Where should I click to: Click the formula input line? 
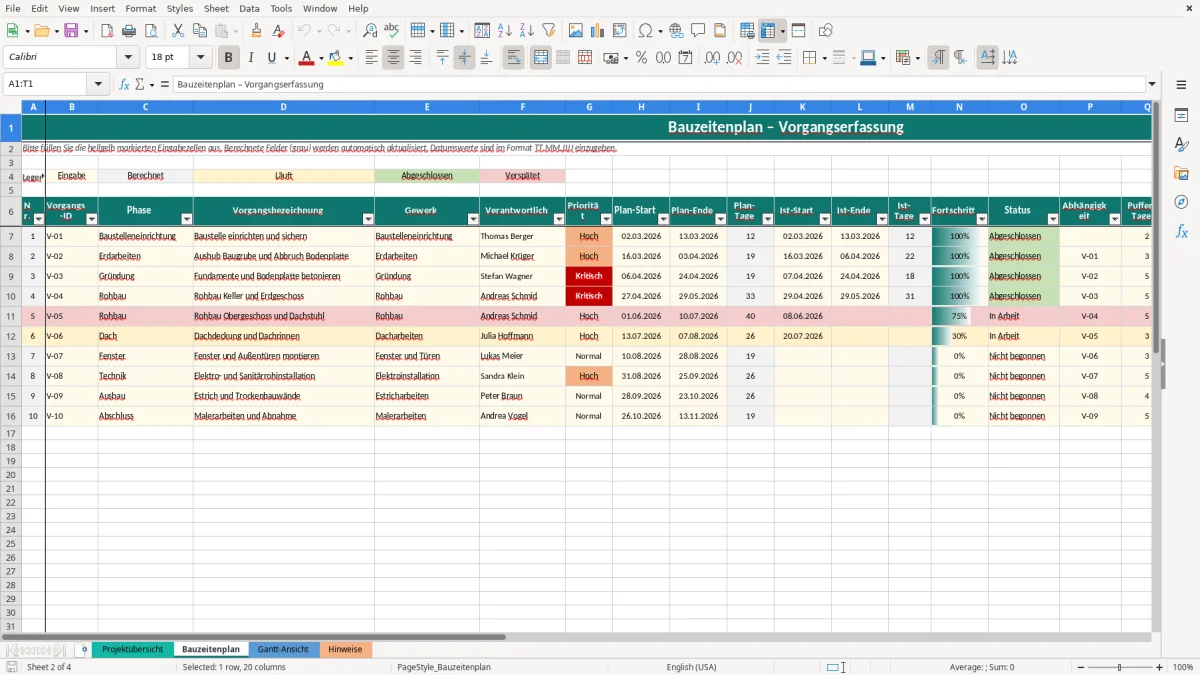coord(658,84)
